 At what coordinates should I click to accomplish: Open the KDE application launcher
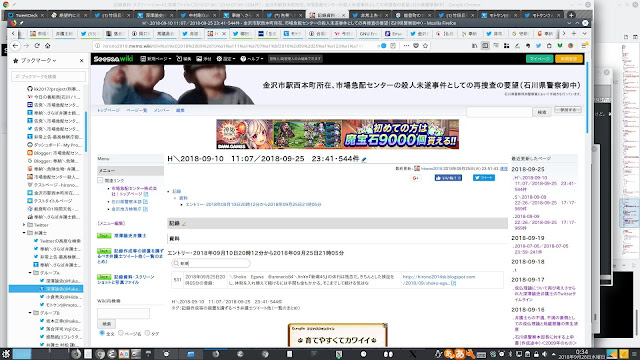6,353
